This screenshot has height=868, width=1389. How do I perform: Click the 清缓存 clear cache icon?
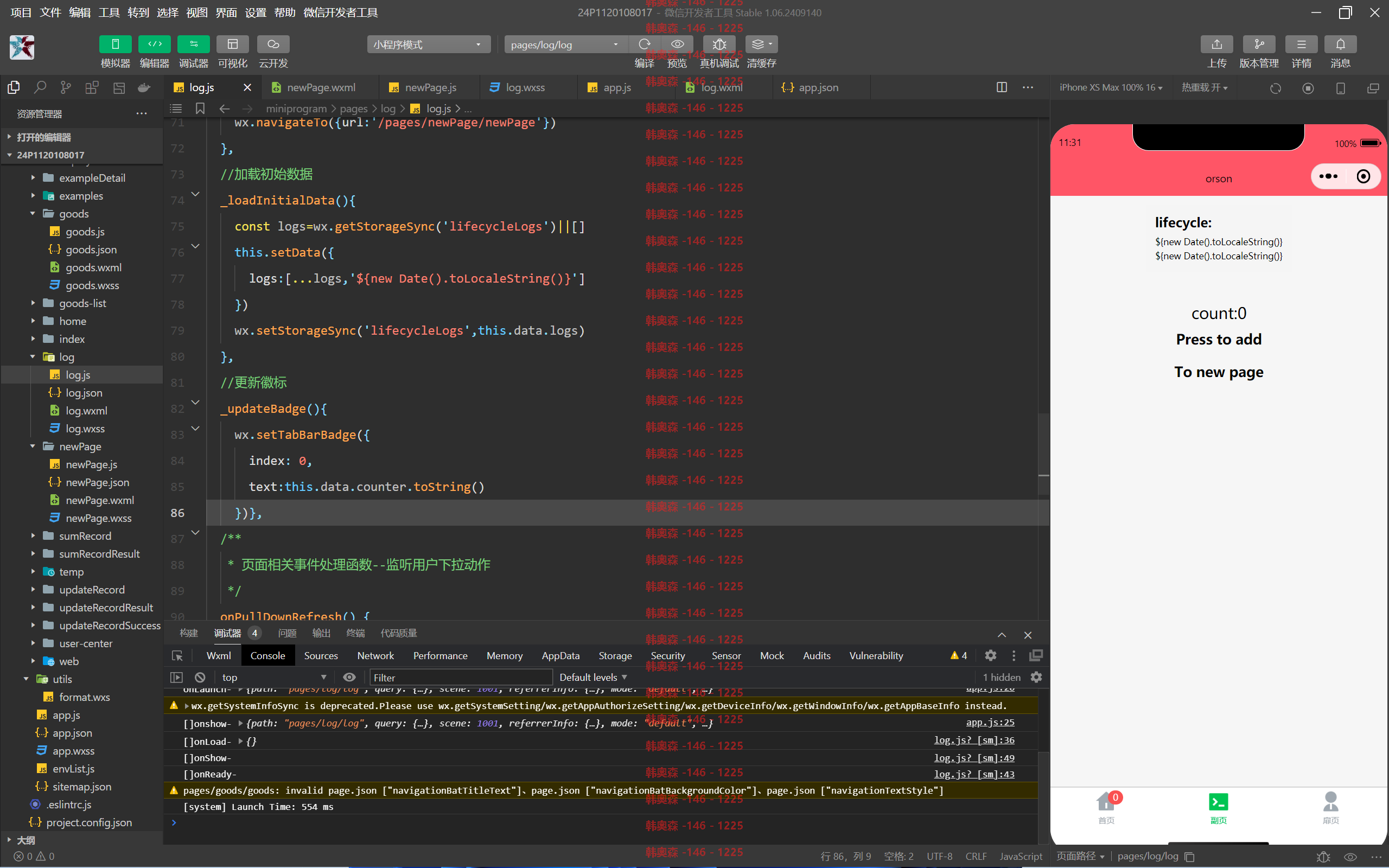tap(762, 44)
